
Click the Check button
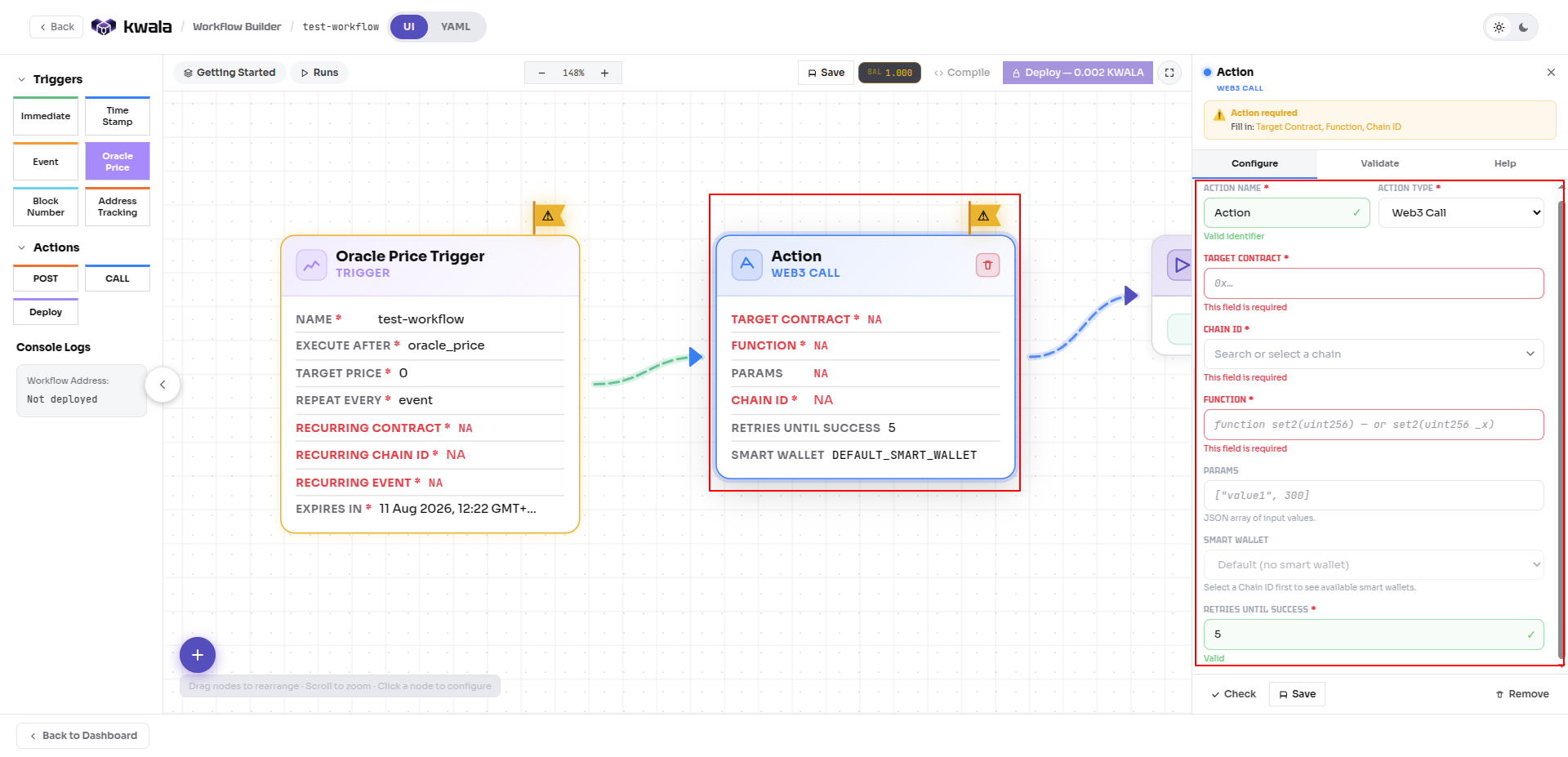click(1233, 694)
